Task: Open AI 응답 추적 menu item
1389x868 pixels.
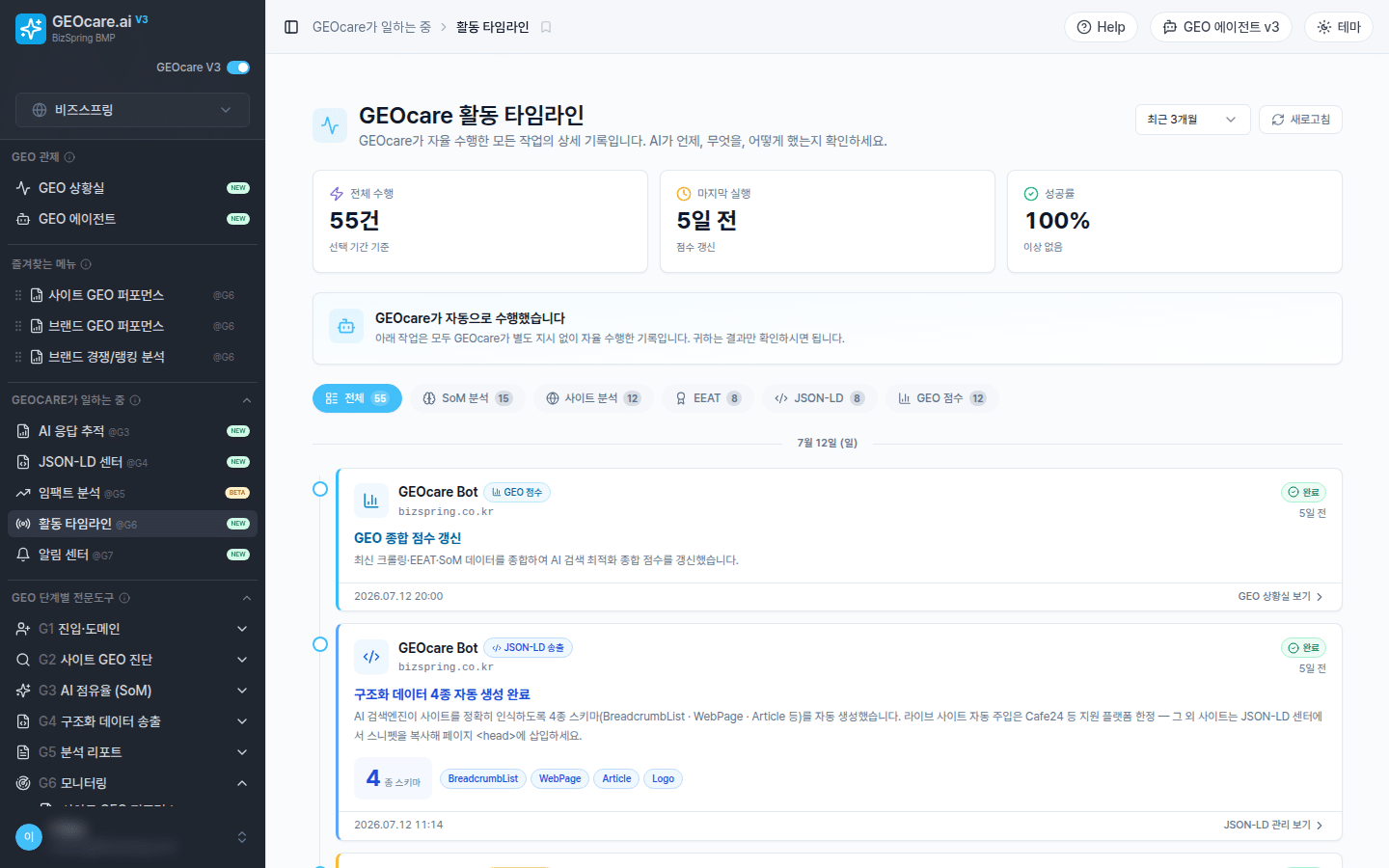Action: (132, 431)
